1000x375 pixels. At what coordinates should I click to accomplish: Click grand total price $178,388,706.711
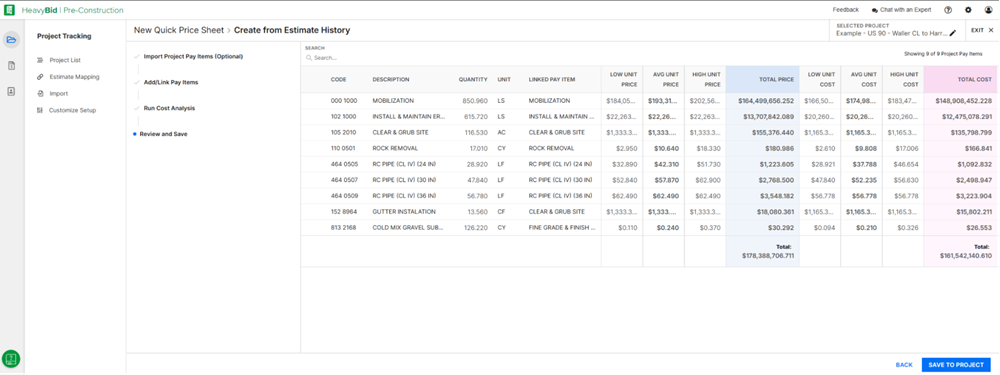point(768,255)
